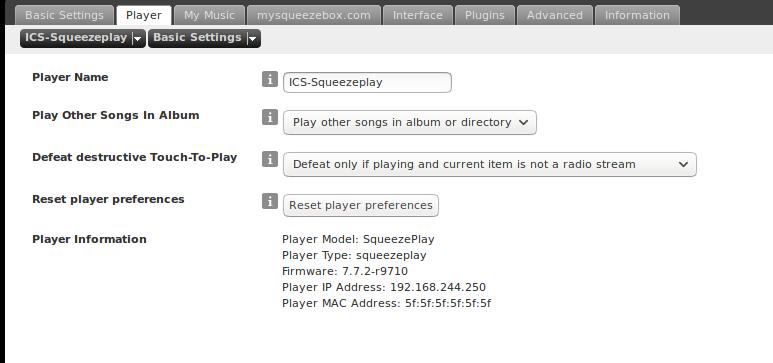The height and width of the screenshot is (363, 773).
Task: Click the arrow on ICS-Squeezeplay selector
Action: 138,39
